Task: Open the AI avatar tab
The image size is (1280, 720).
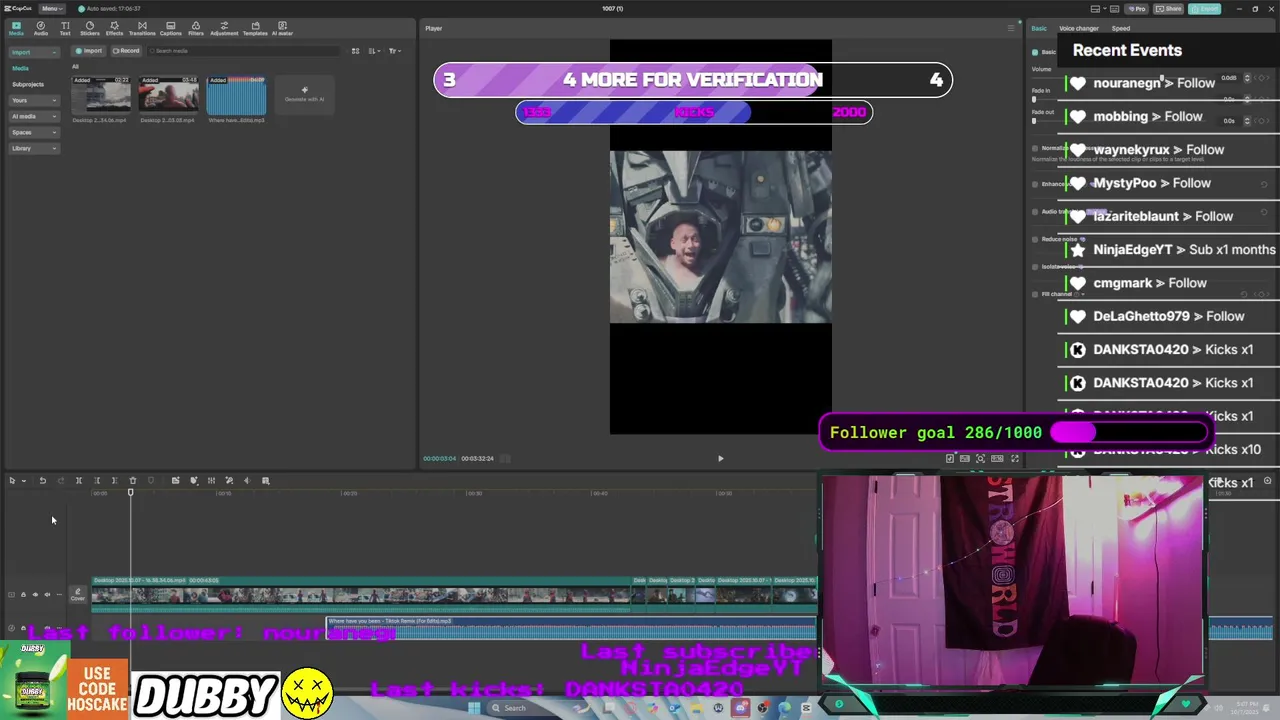Action: click(x=283, y=28)
